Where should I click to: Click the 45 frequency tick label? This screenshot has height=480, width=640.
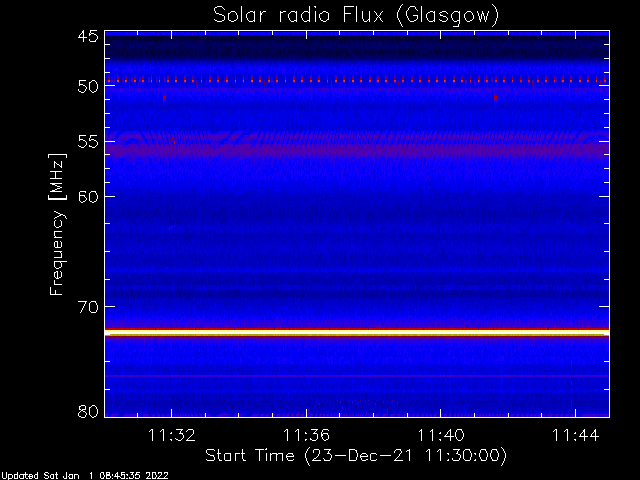88,36
